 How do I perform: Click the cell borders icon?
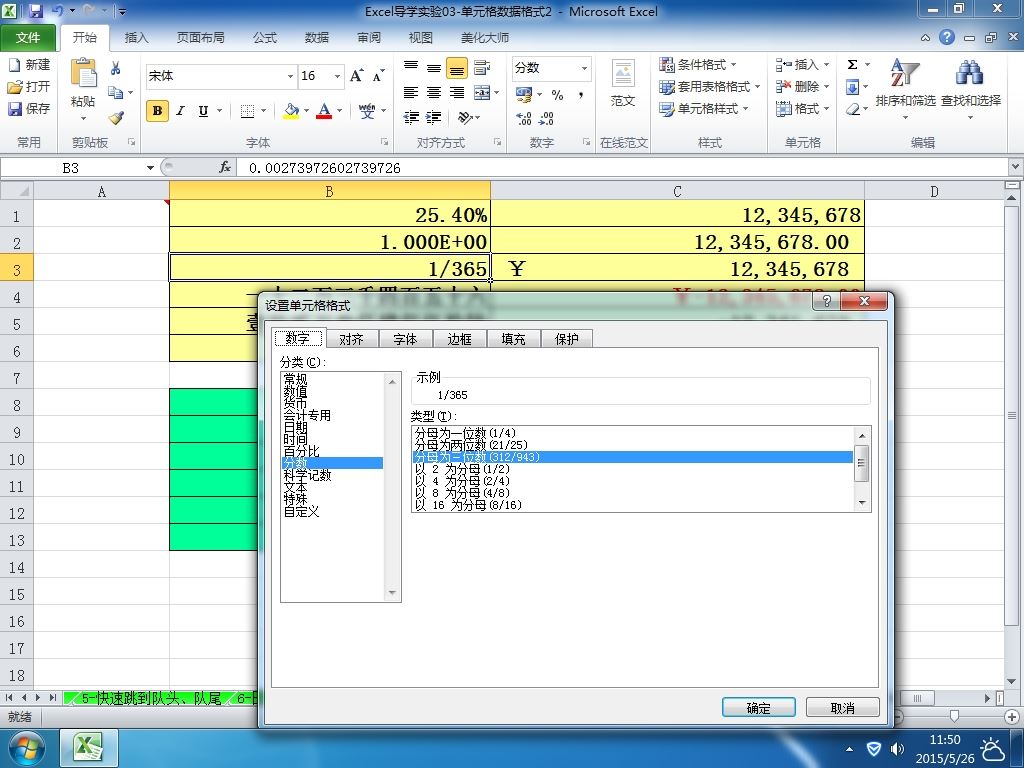248,111
